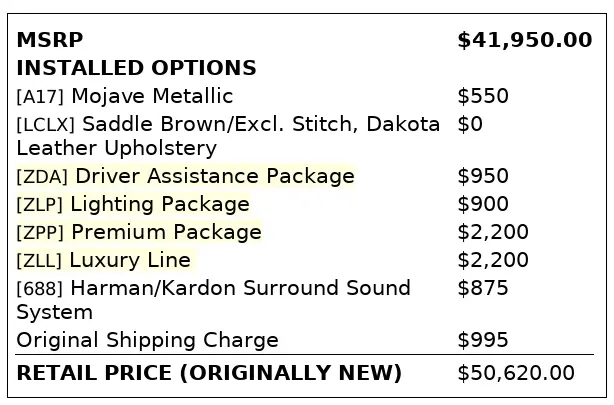Click the INSTALLED OPTIONS heading
The image size is (614, 405).
[x=136, y=68]
